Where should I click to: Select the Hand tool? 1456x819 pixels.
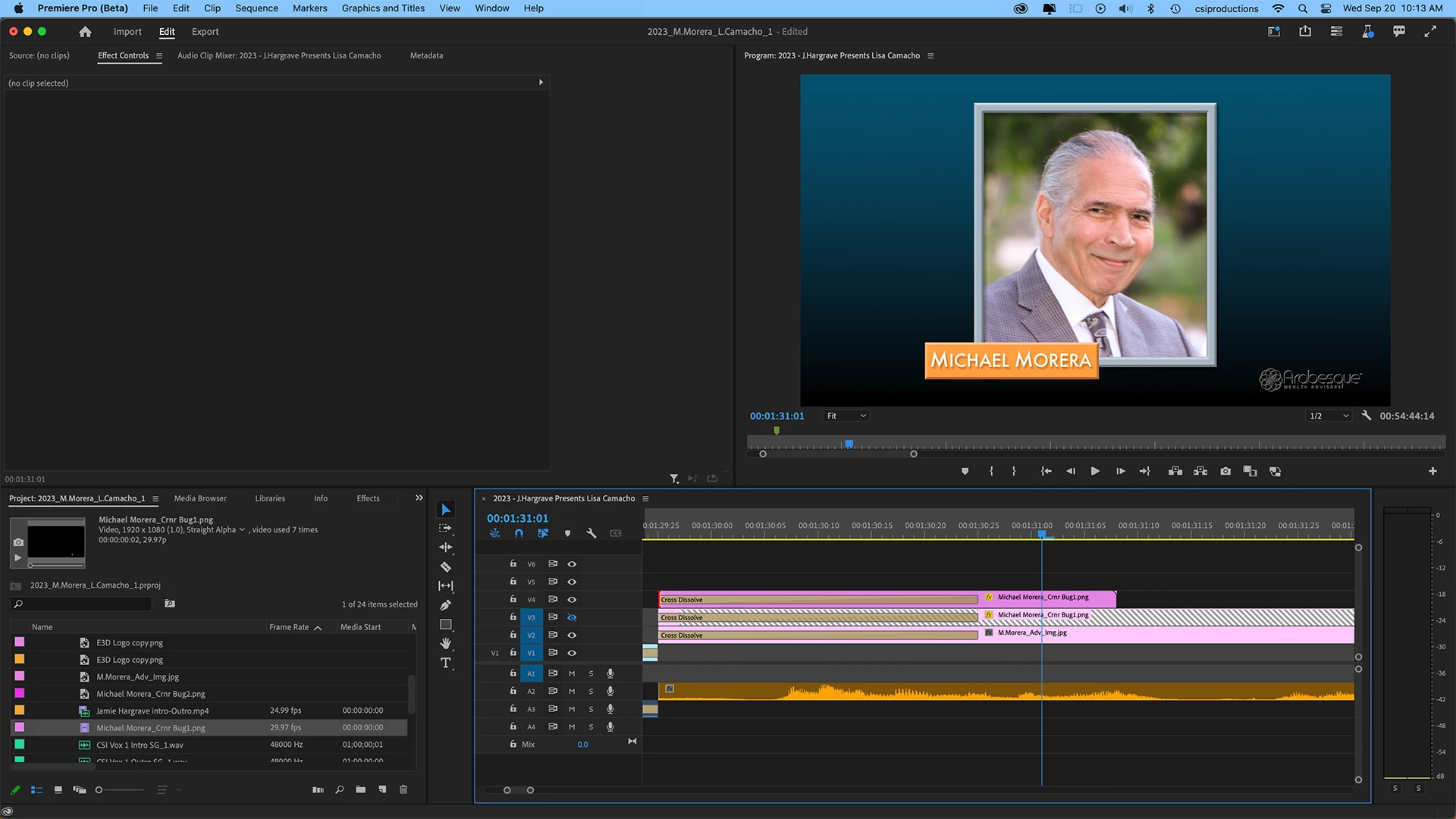tap(446, 643)
